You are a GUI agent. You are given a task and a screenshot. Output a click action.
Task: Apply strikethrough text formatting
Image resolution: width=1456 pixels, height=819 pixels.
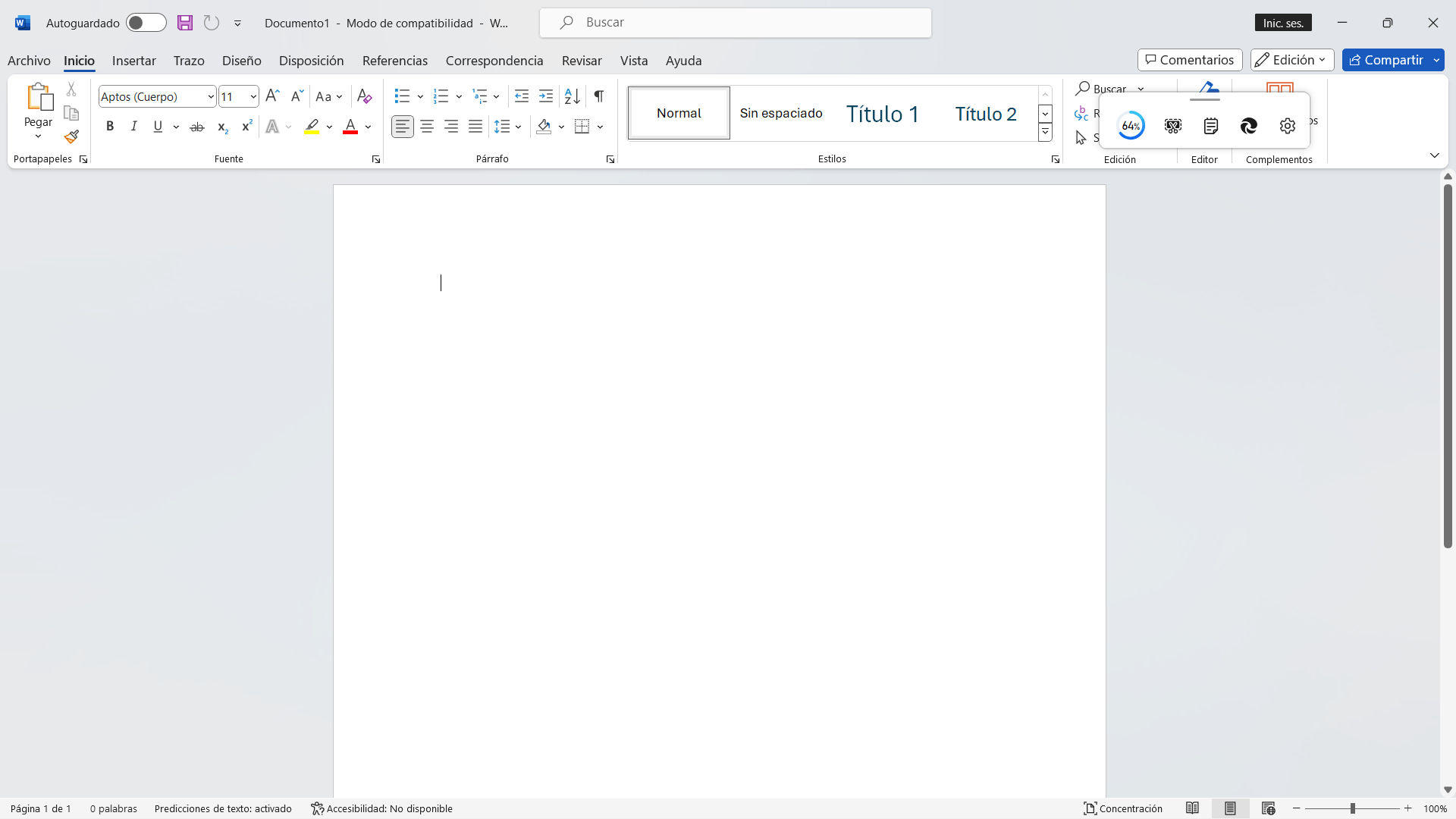[197, 127]
